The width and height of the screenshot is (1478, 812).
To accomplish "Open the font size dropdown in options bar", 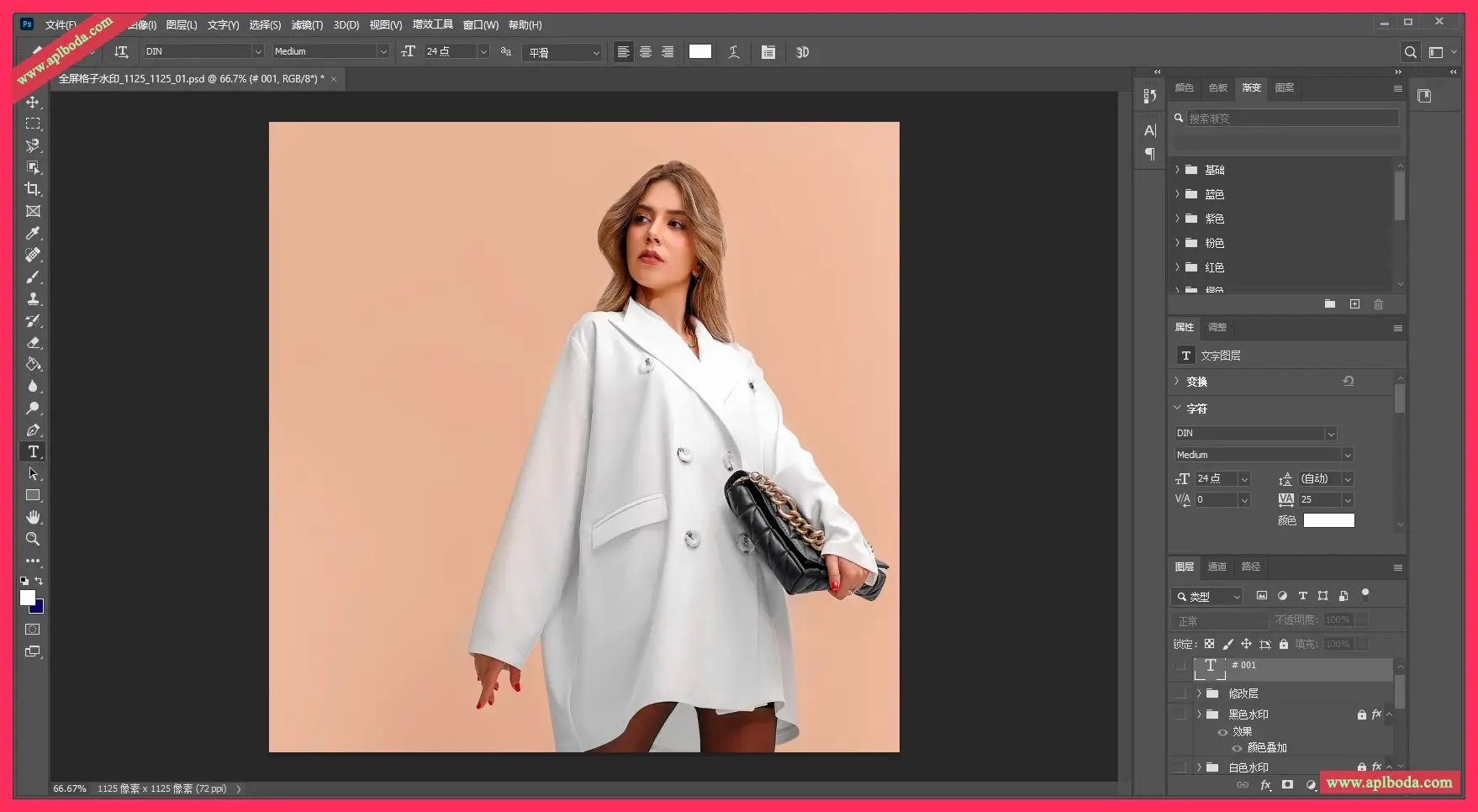I will tap(483, 52).
